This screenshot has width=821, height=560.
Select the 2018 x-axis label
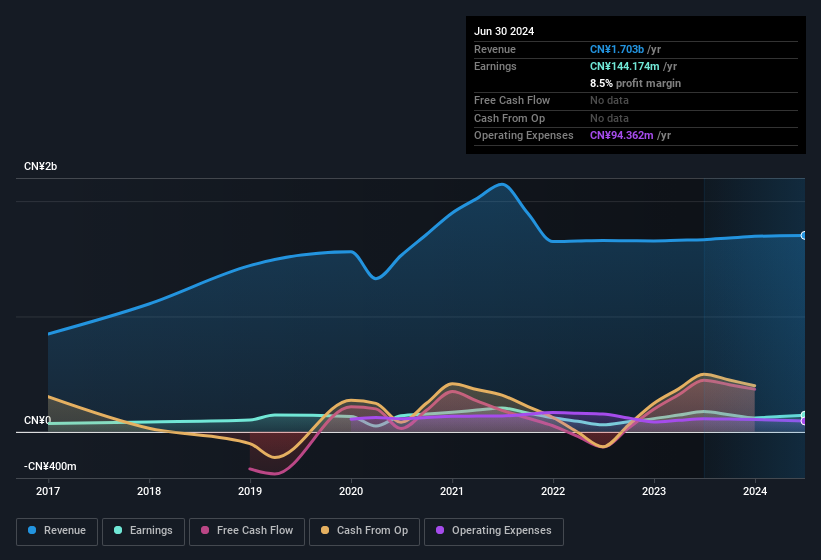pyautogui.click(x=149, y=491)
